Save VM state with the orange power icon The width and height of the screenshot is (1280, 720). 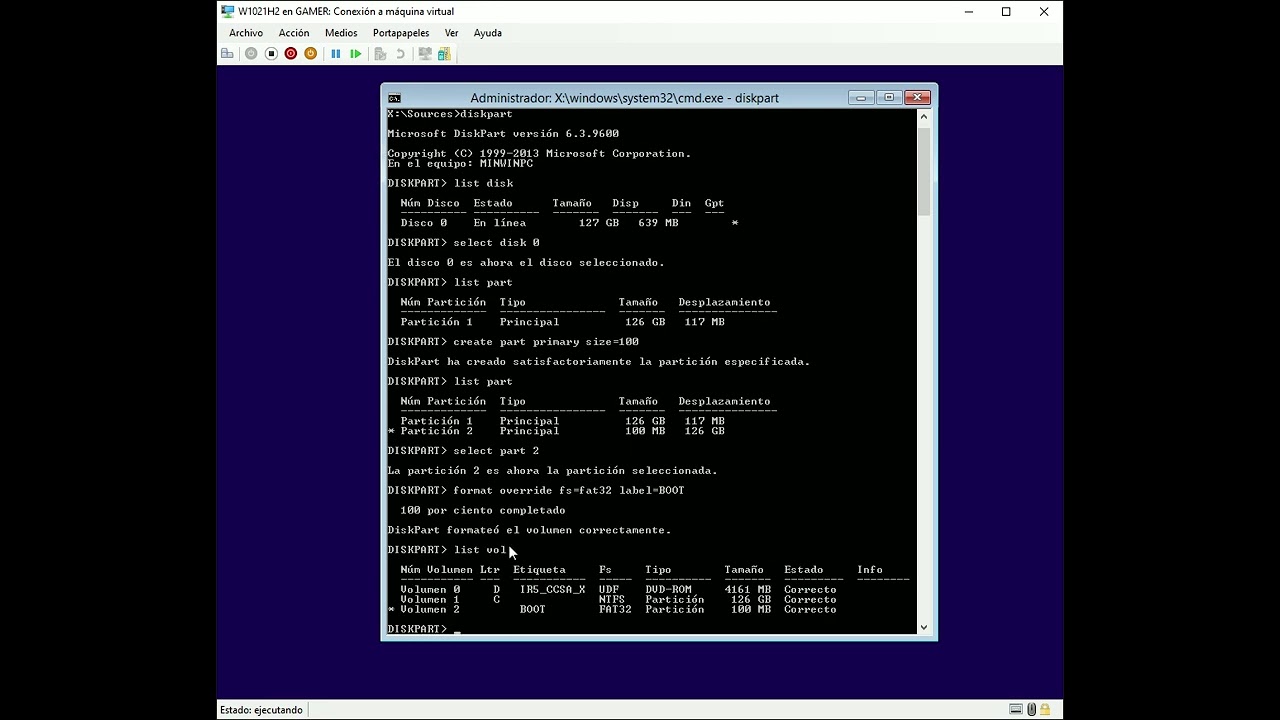click(311, 54)
